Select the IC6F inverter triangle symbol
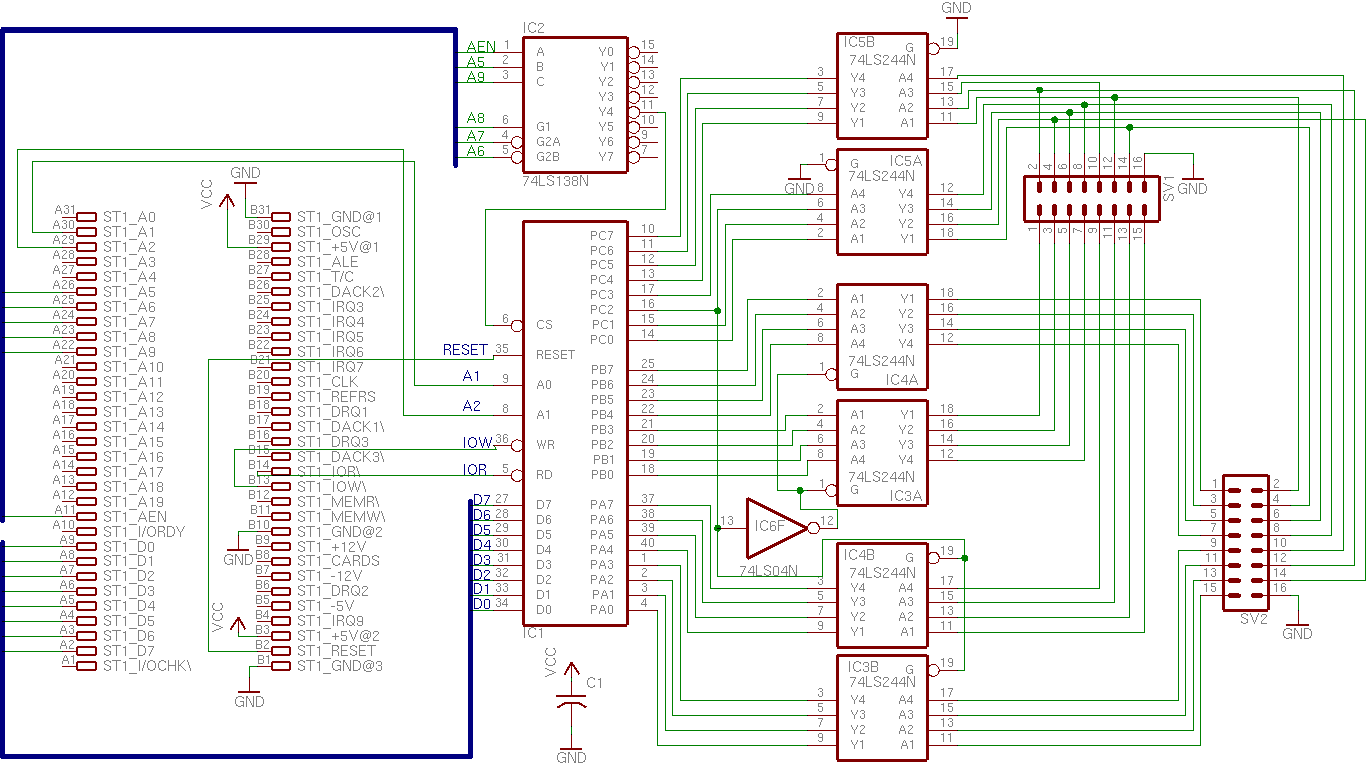1368x779 pixels. tap(775, 527)
